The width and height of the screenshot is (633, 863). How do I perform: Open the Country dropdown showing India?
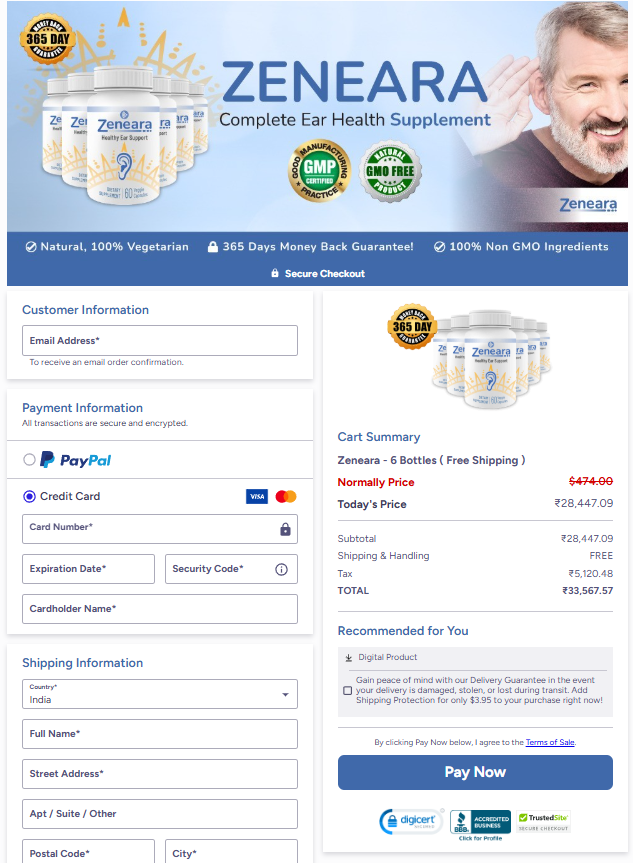coord(160,694)
